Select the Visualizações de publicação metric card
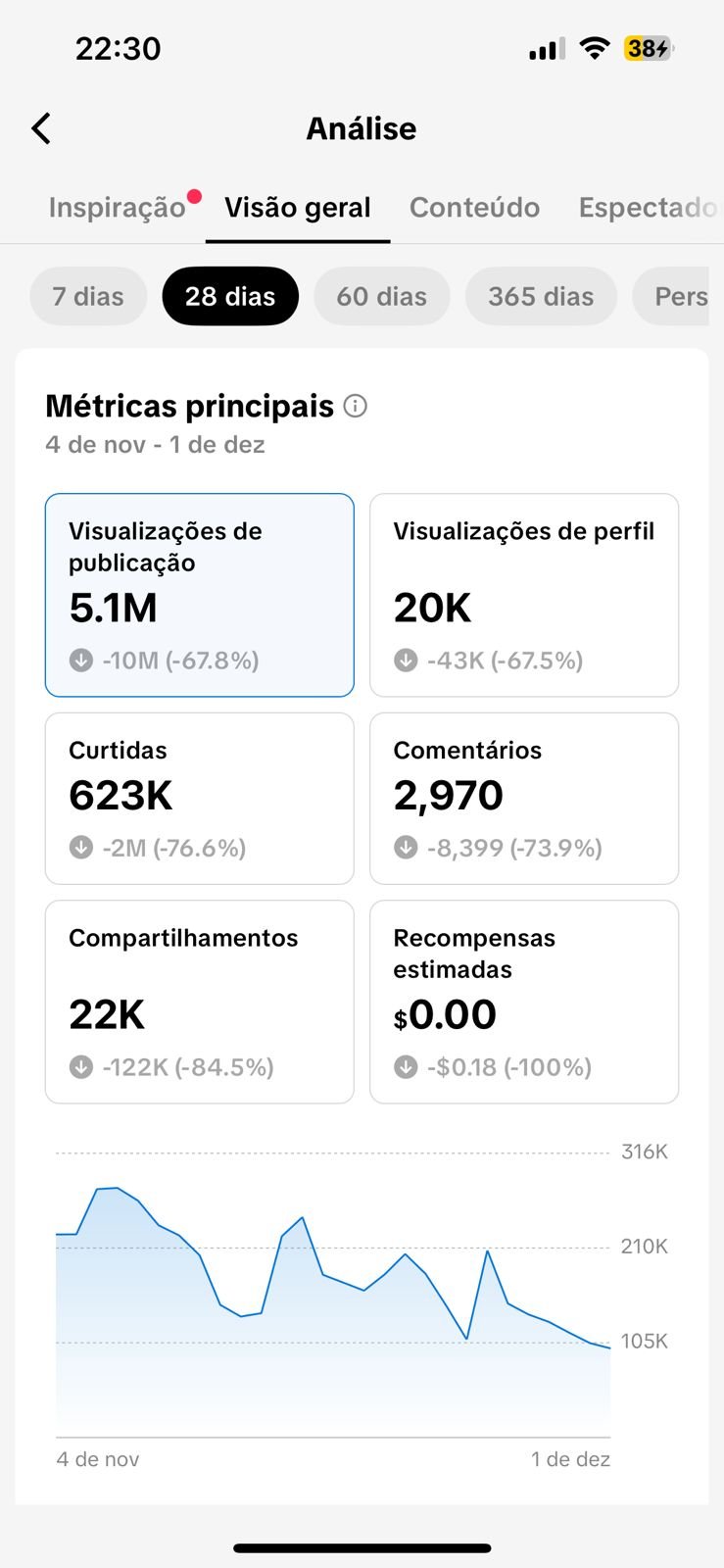Viewport: 724px width, 1568px height. (x=199, y=595)
